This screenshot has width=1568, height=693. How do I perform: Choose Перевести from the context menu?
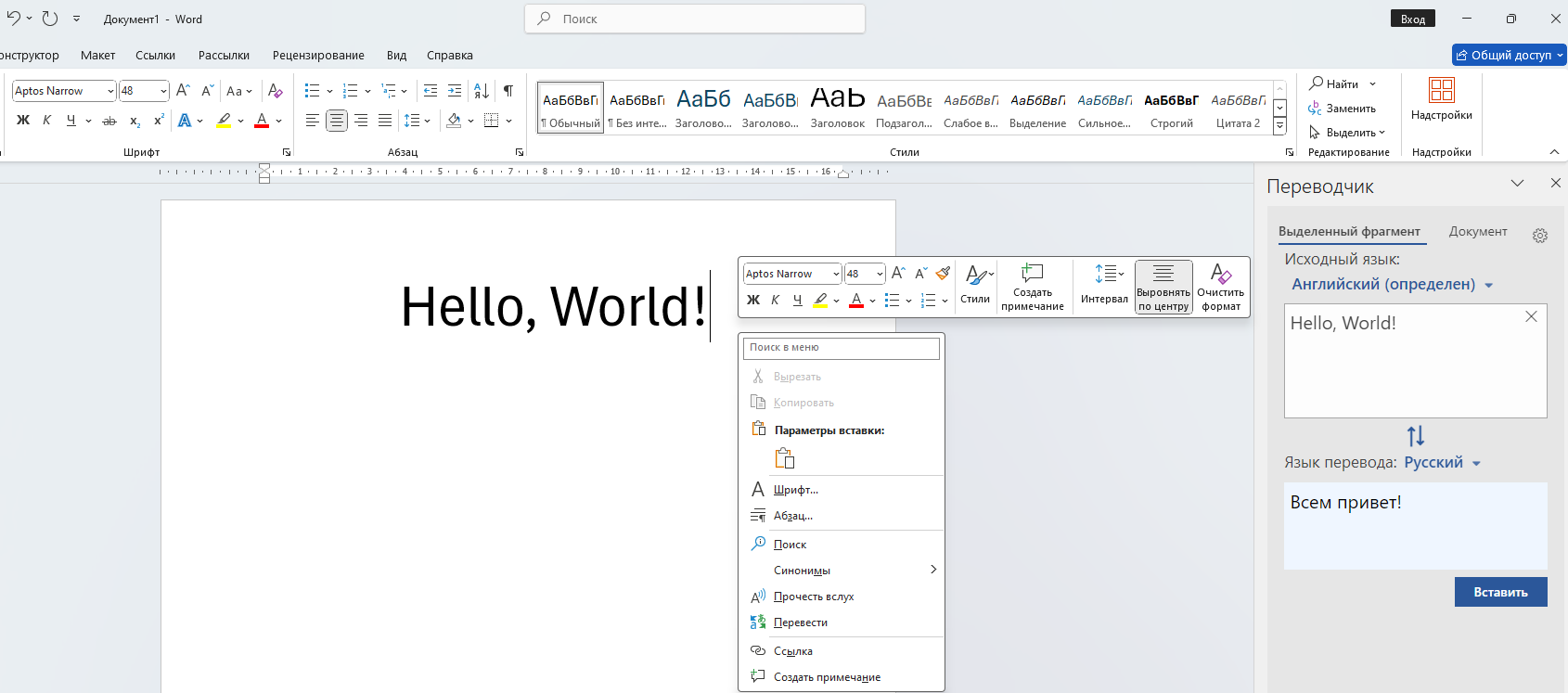point(801,622)
